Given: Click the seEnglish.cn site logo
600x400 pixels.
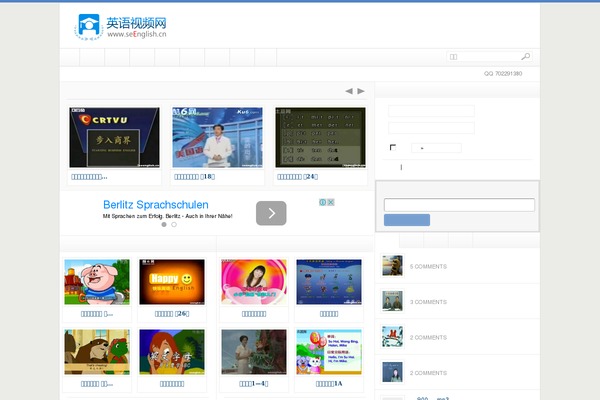Looking at the screenshot, I should point(121,27).
